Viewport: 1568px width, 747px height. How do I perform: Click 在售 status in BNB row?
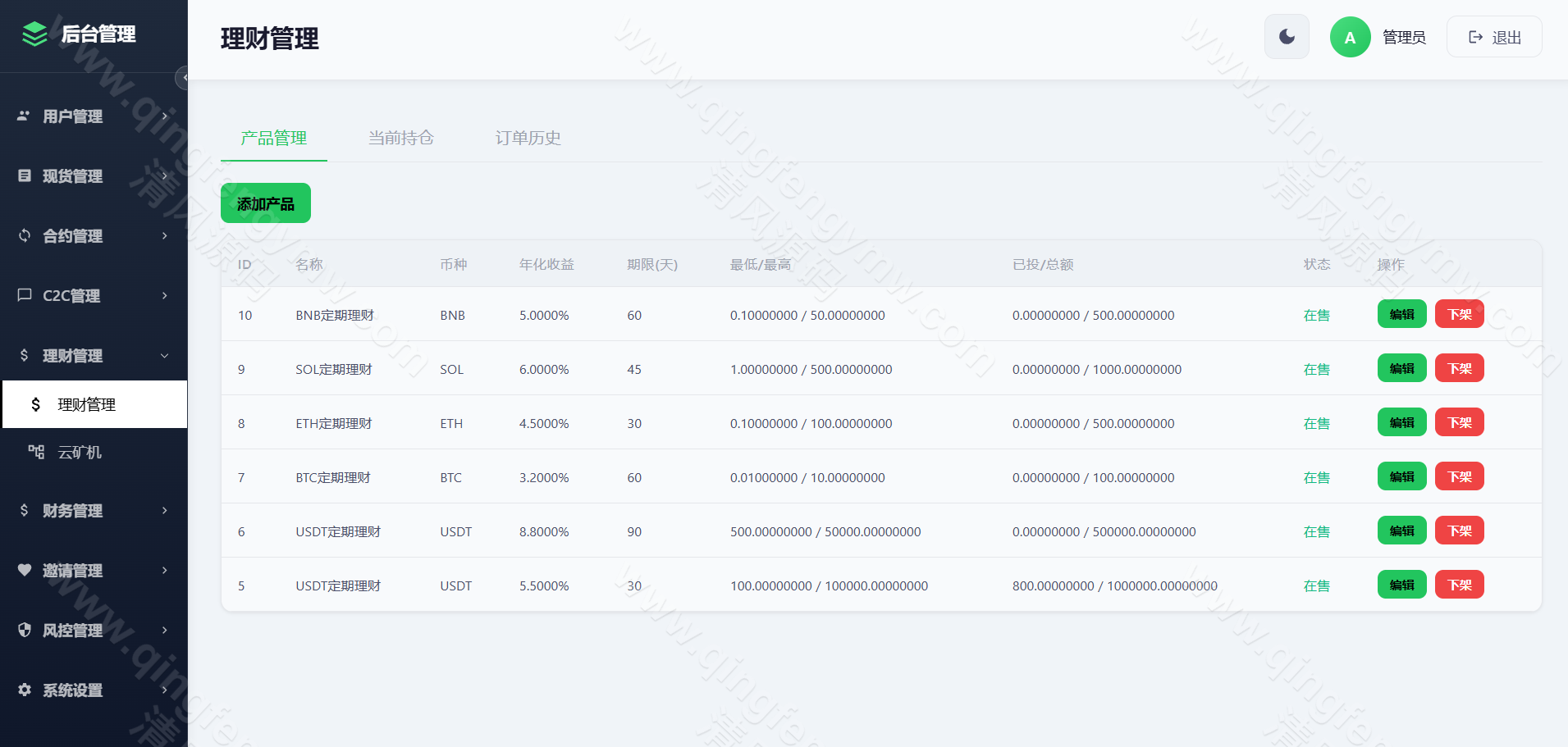pyautogui.click(x=1317, y=315)
